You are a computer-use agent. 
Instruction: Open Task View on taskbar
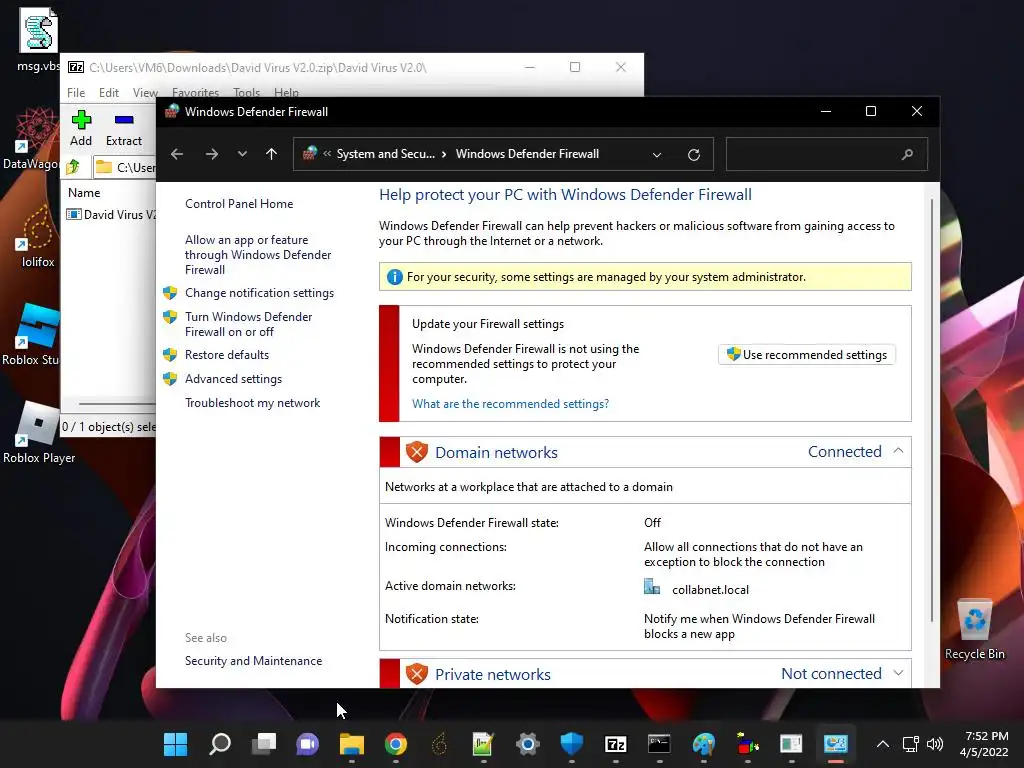tap(264, 744)
